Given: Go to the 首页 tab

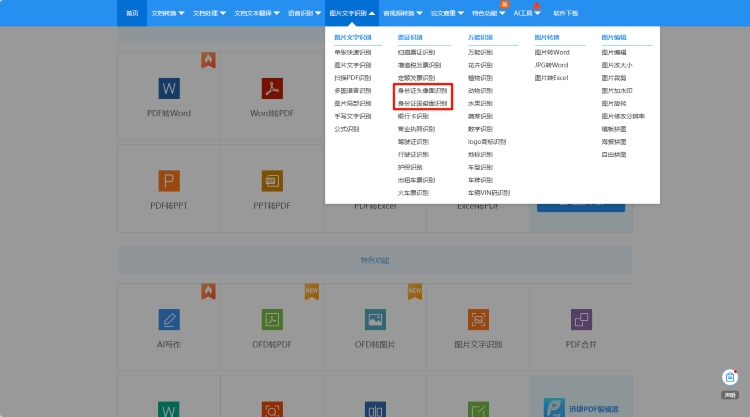Looking at the screenshot, I should click(132, 14).
